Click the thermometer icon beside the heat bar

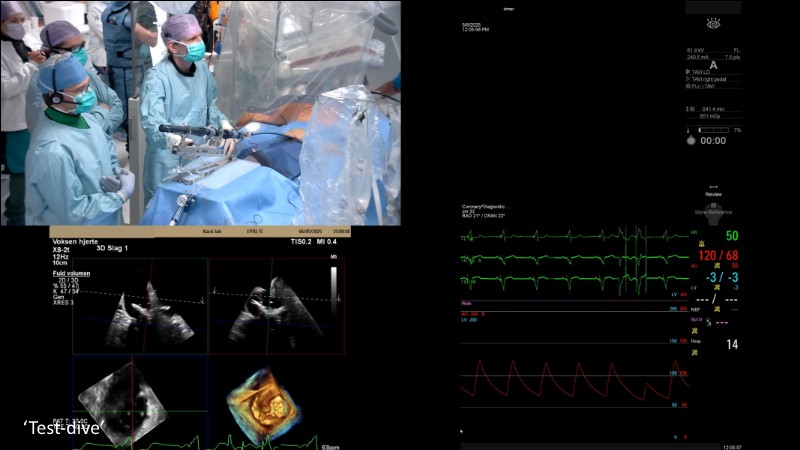click(689, 130)
